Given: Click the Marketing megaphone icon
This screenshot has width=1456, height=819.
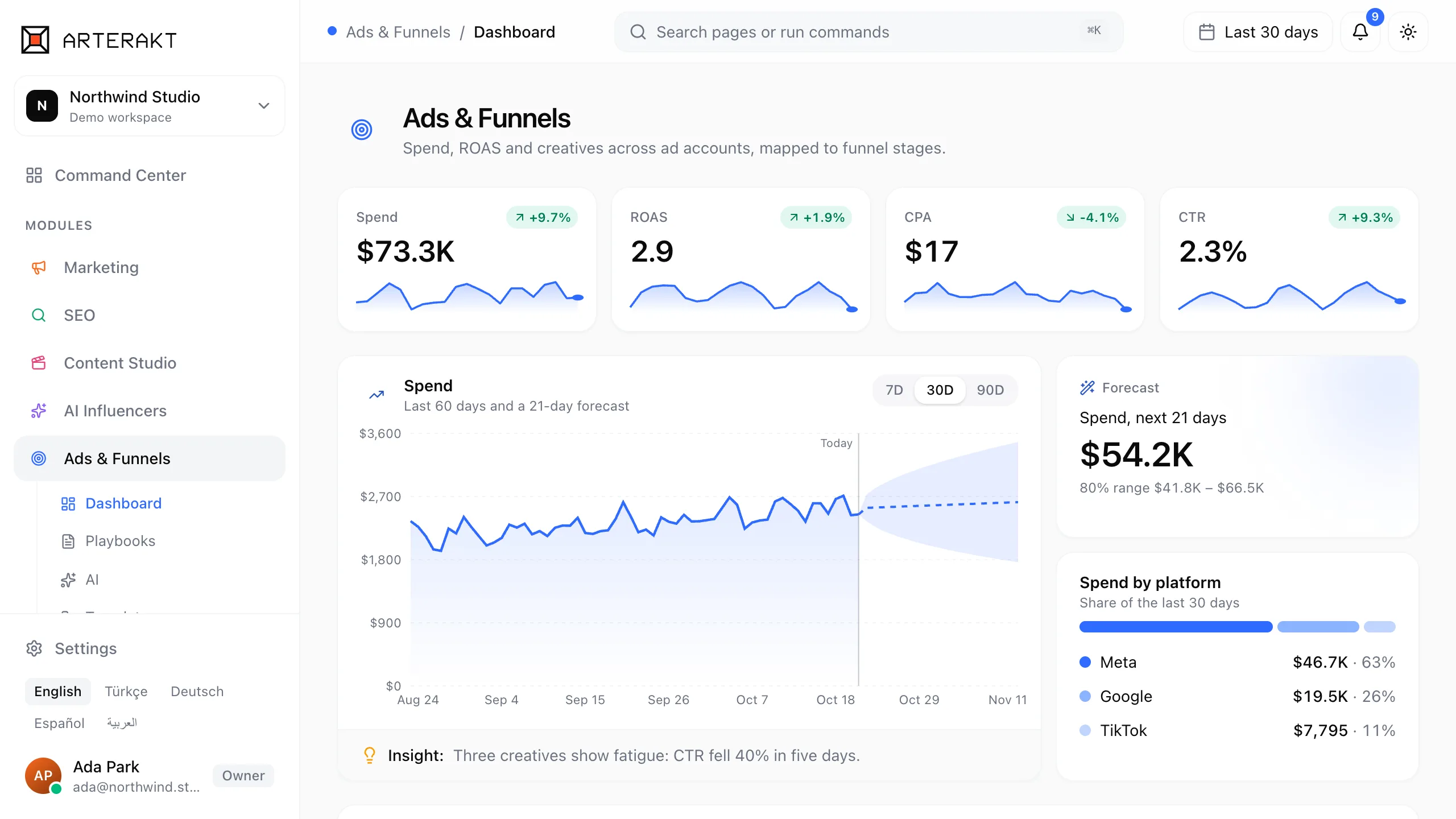Looking at the screenshot, I should tap(39, 267).
